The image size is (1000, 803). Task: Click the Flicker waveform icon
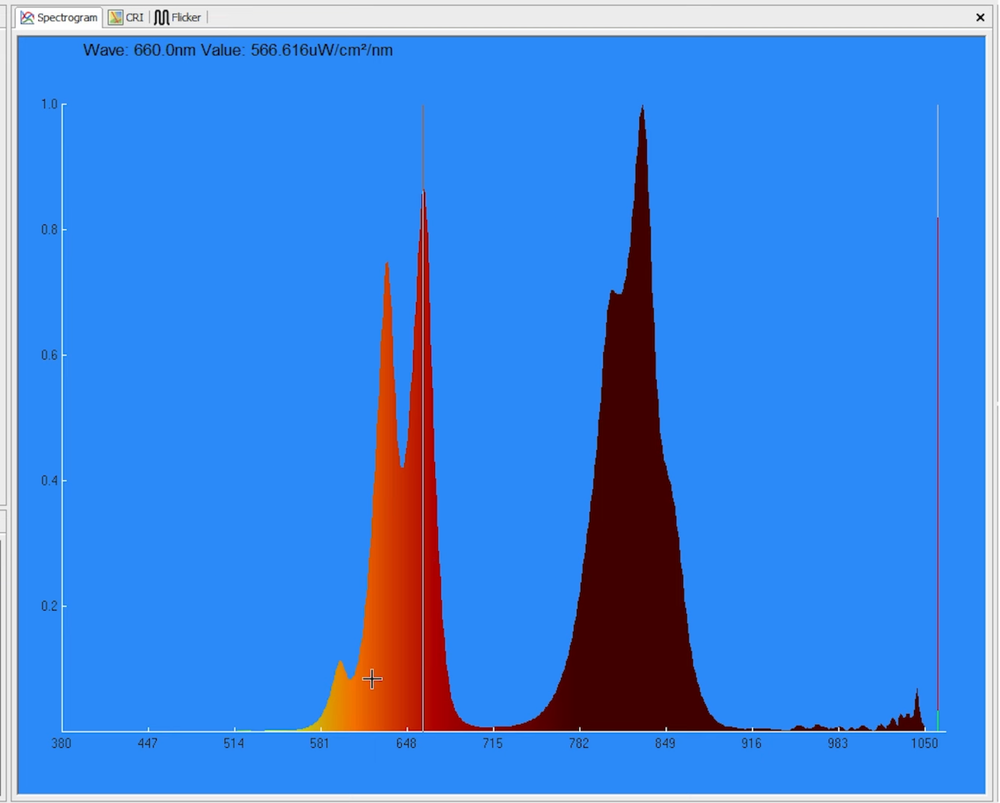click(161, 18)
